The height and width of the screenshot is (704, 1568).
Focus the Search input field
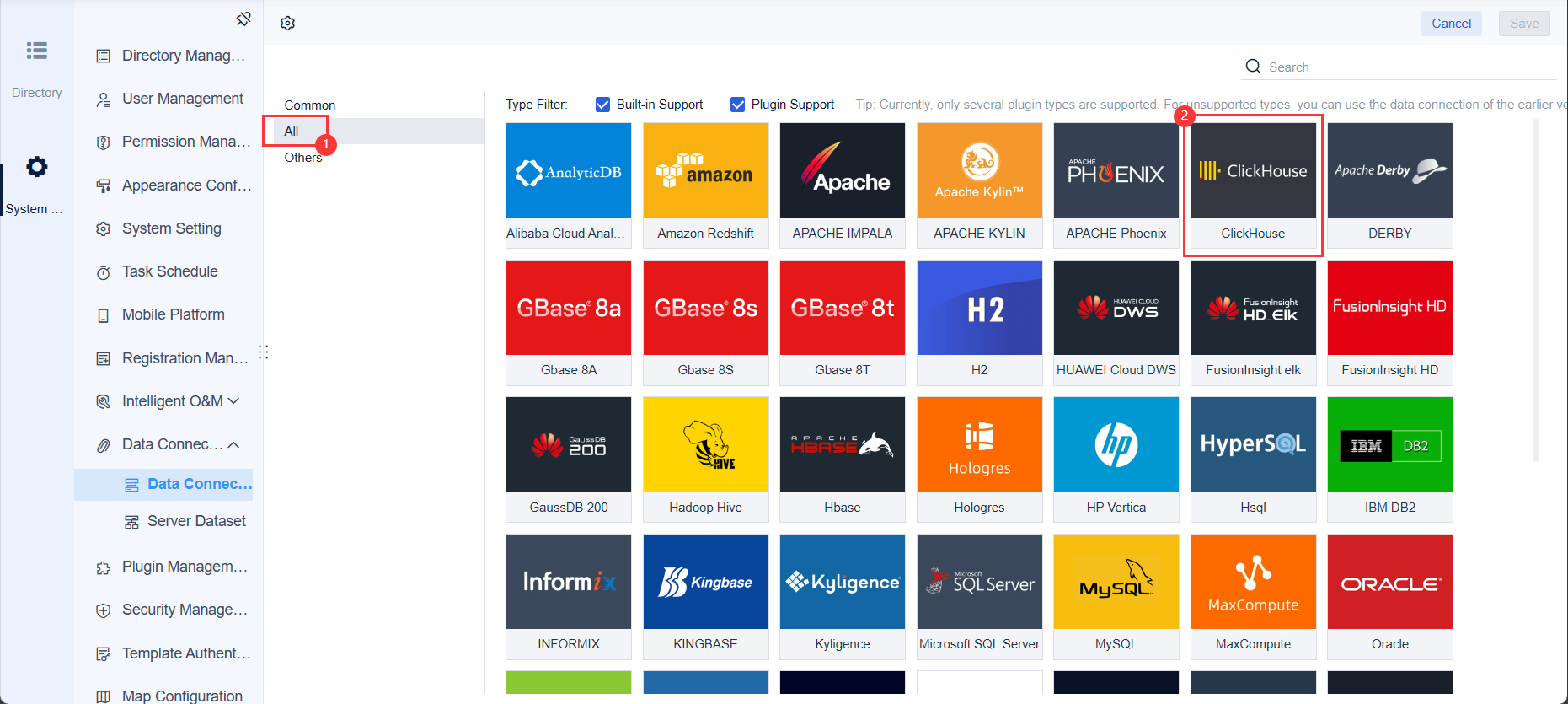[x=1409, y=67]
